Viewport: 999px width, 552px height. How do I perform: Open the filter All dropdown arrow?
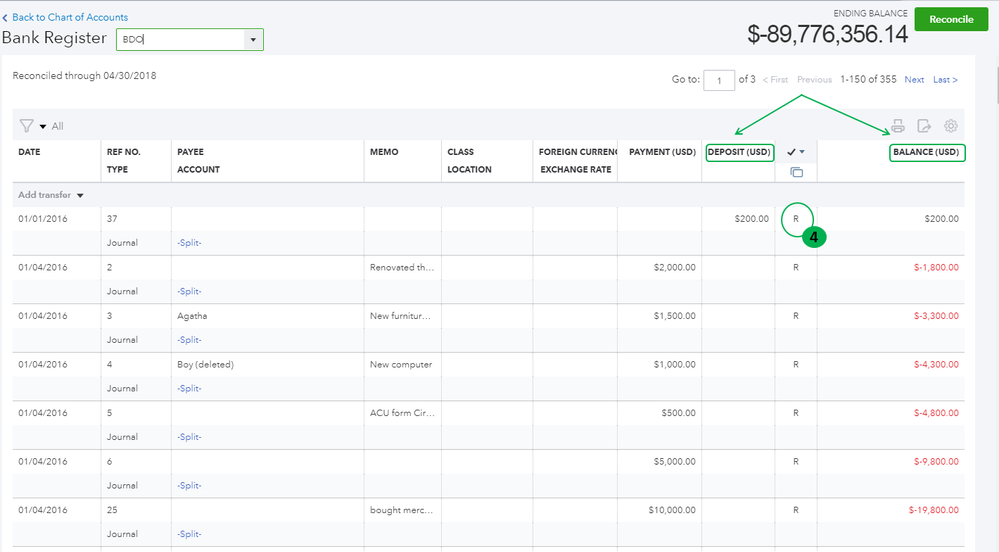point(43,127)
